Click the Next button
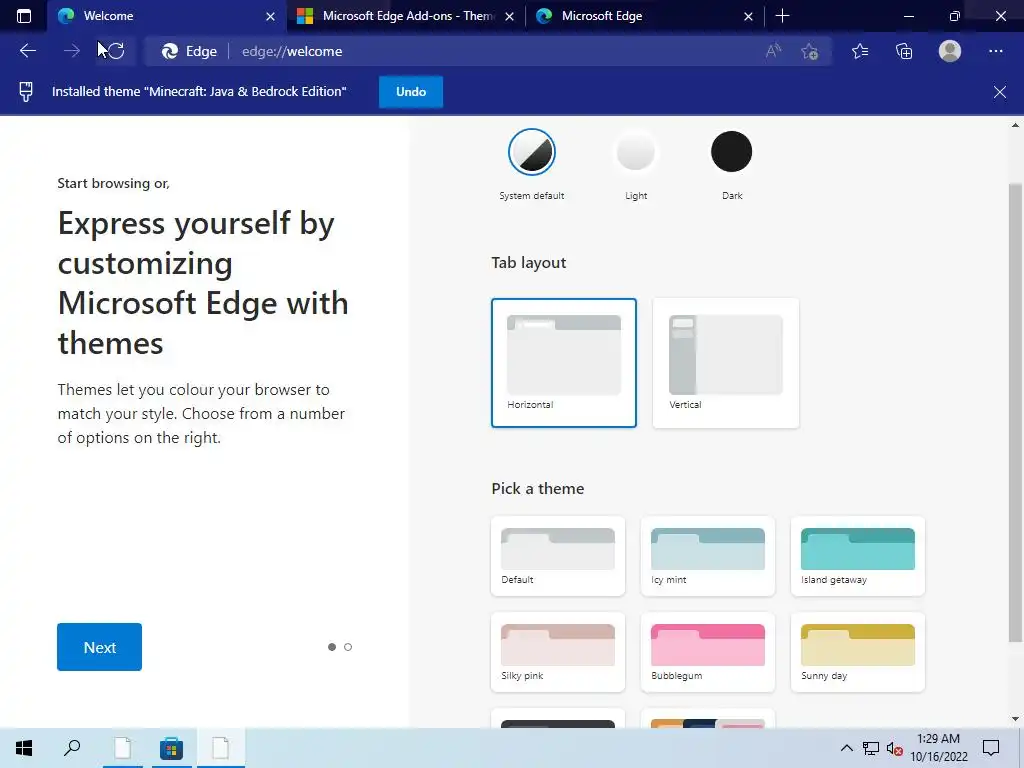Screen dimensions: 1024x768 [x=99, y=647]
